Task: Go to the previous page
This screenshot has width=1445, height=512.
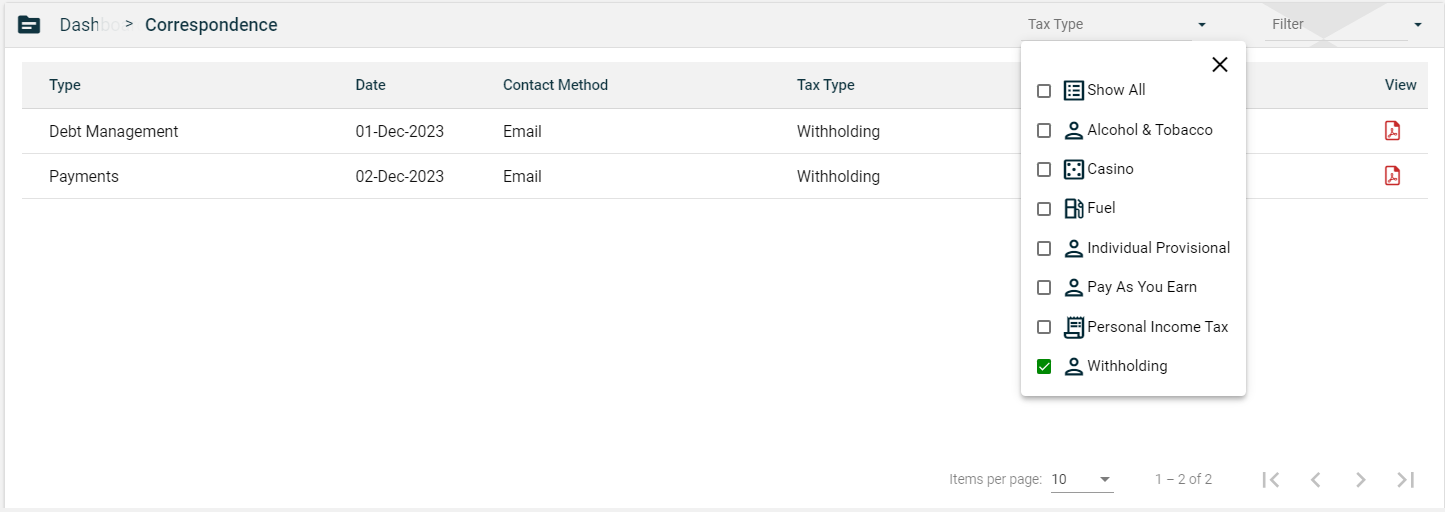Action: (1316, 480)
